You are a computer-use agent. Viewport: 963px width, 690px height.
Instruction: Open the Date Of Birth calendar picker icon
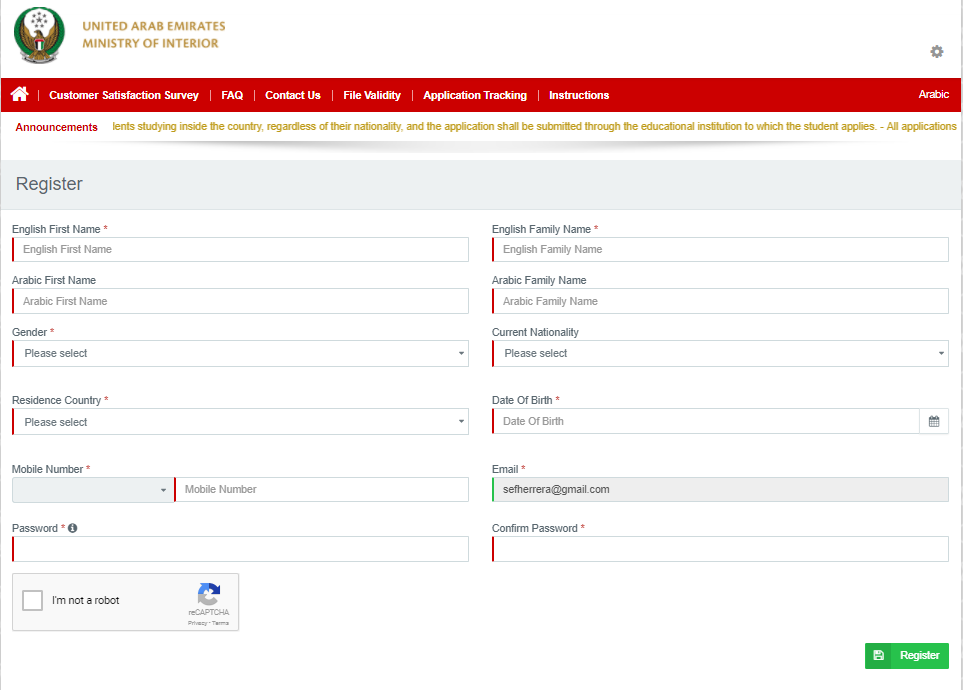pyautogui.click(x=934, y=421)
